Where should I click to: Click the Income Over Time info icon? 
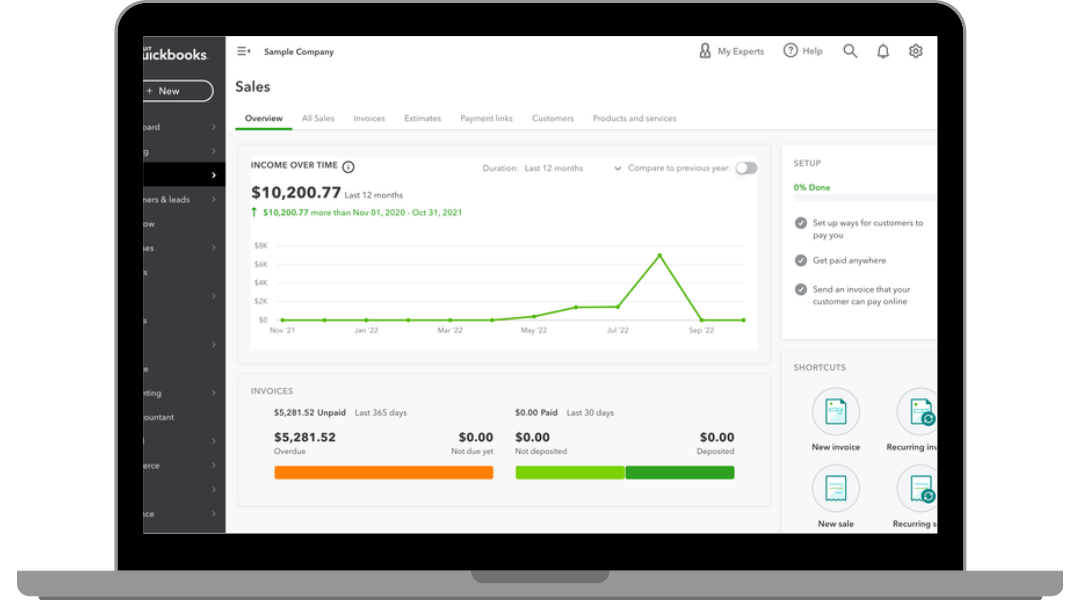click(x=348, y=167)
